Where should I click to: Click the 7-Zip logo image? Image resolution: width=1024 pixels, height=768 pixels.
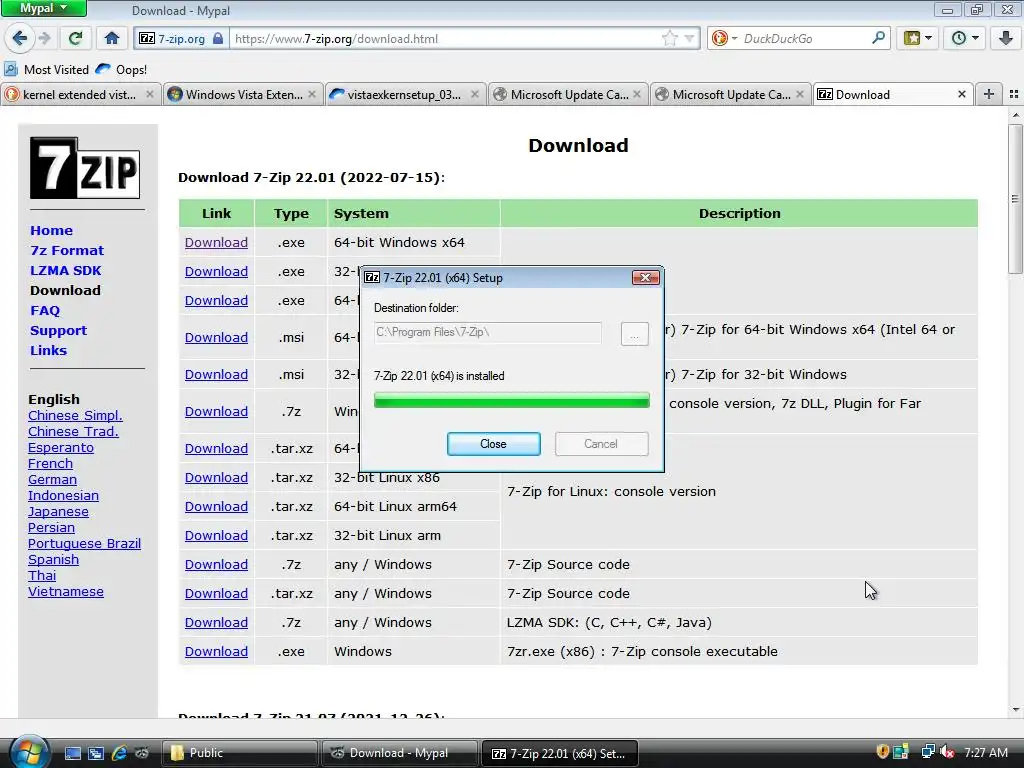point(85,168)
